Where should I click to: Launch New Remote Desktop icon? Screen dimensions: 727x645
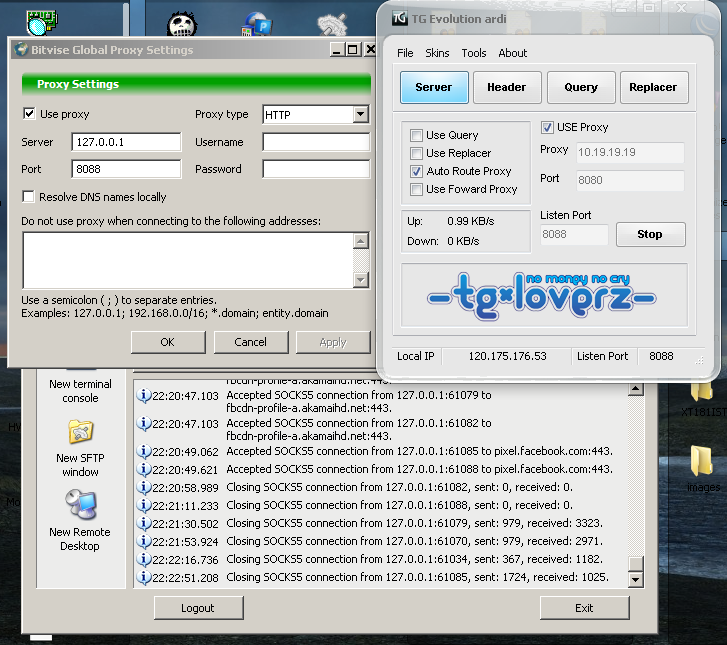tap(81, 505)
